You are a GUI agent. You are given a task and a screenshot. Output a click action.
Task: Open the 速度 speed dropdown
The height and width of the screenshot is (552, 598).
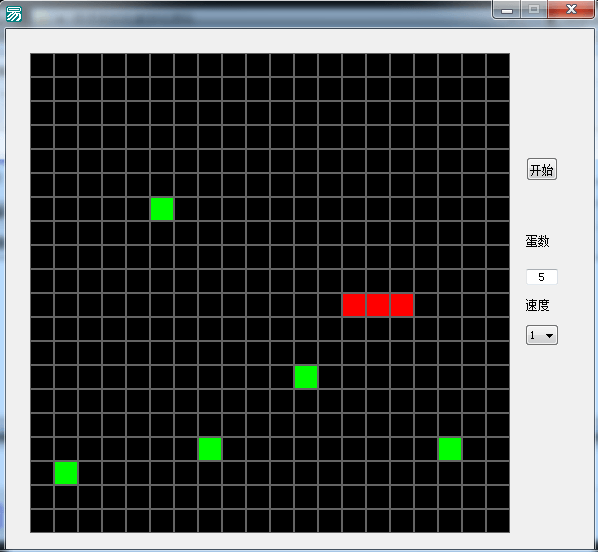pos(542,335)
